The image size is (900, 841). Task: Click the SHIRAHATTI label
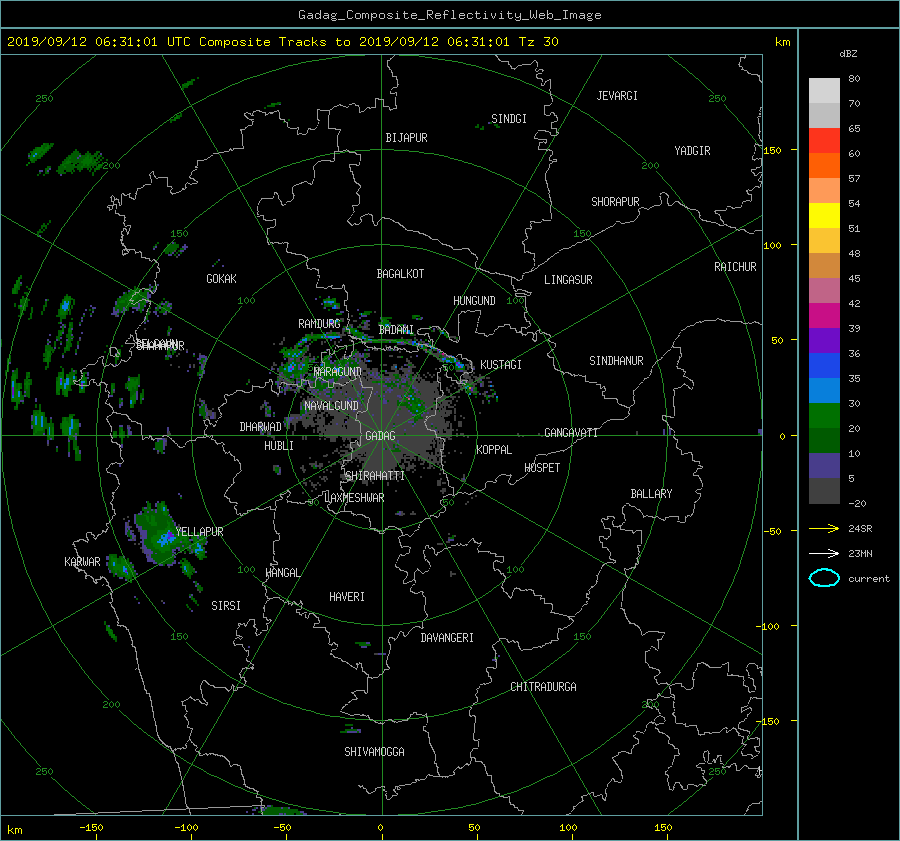[375, 476]
